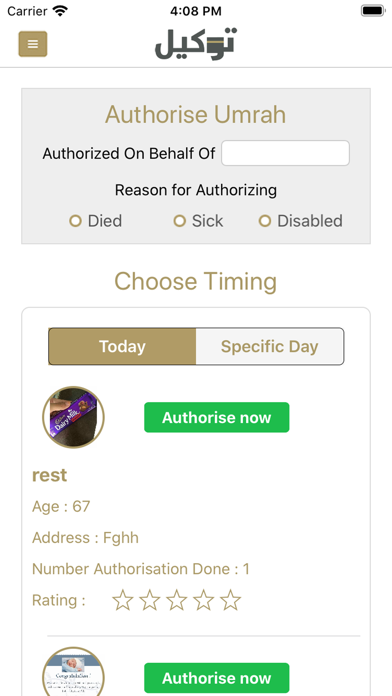The width and height of the screenshot is (392, 696).
Task: Focus the Authorized On Behalf Of field
Action: point(285,153)
